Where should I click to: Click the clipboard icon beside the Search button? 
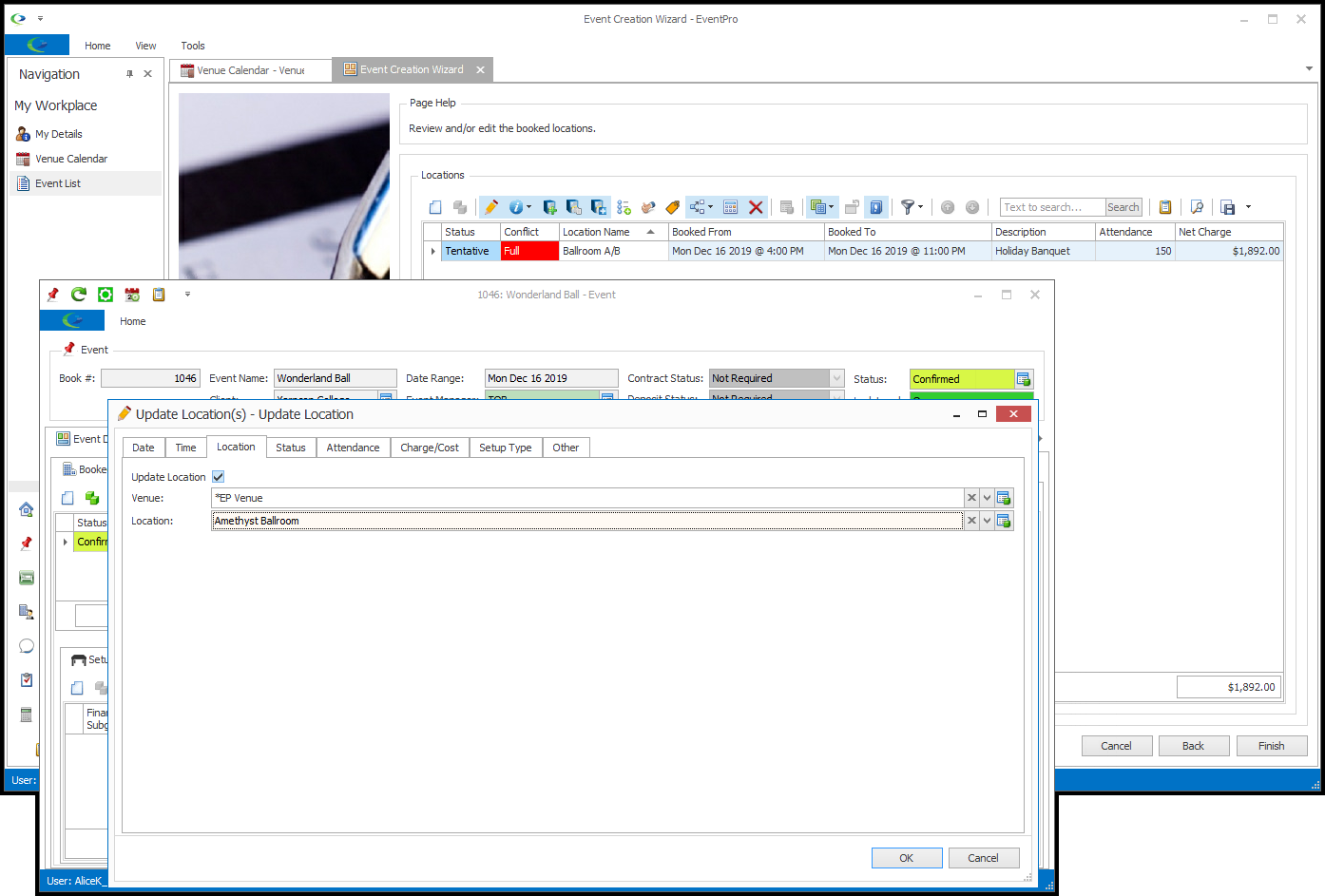point(1165,207)
